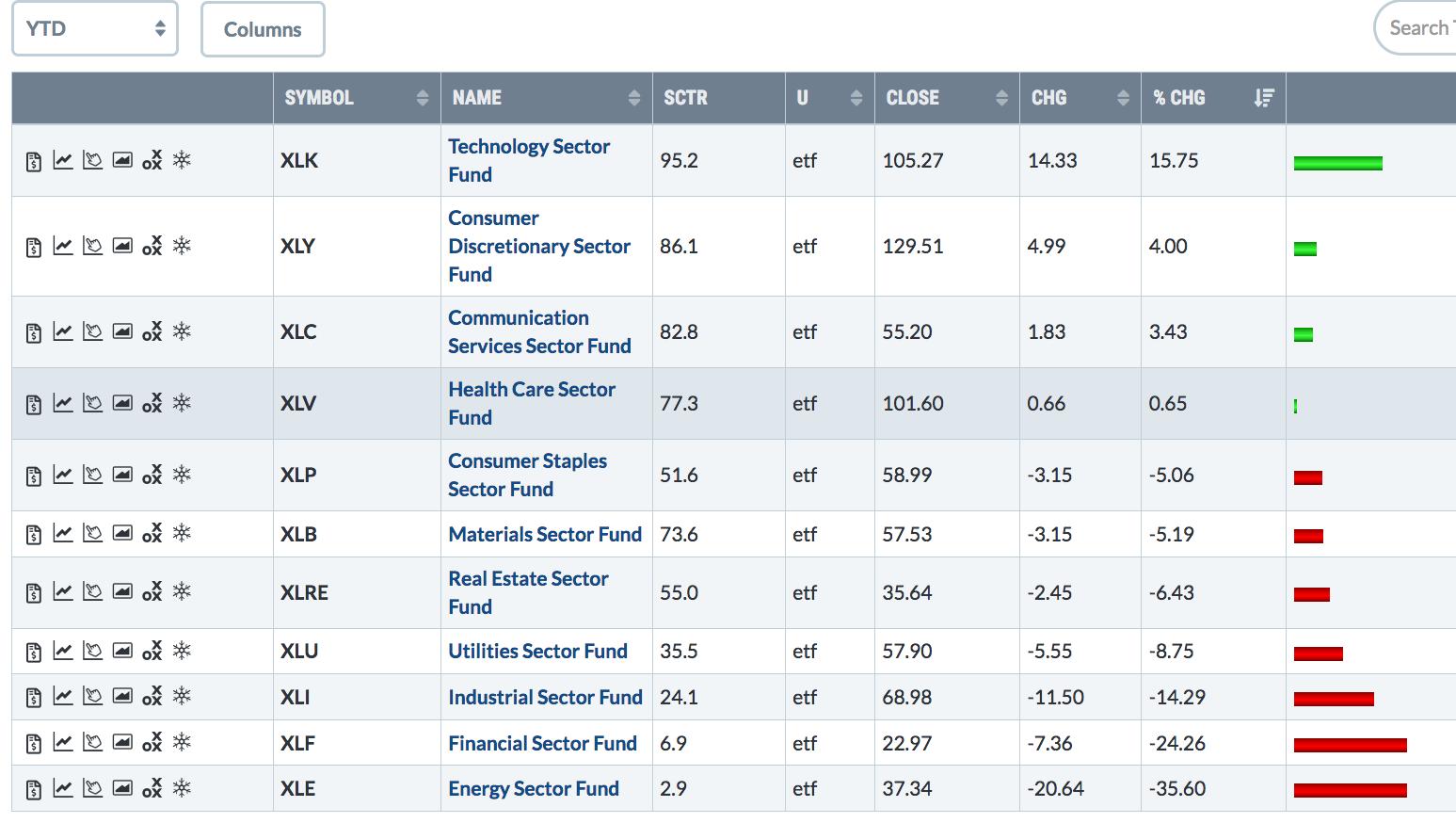Click the Columns button
This screenshot has width=1456, height=823.
[263, 30]
